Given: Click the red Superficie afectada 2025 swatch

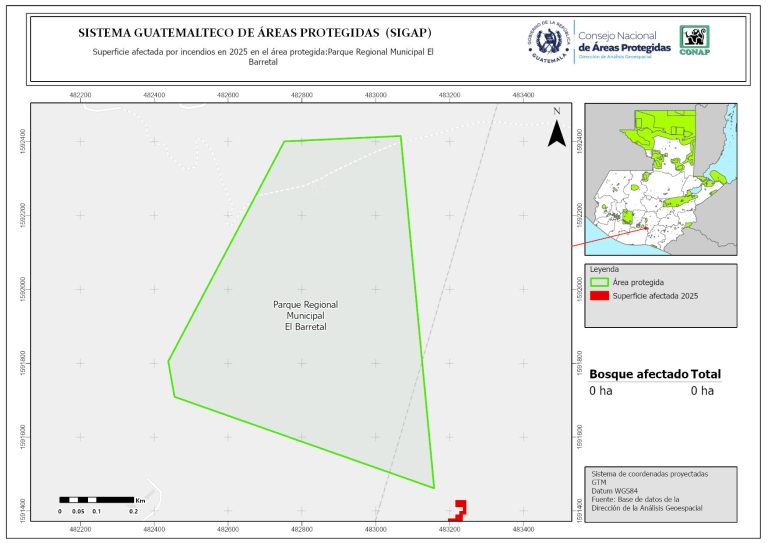Looking at the screenshot, I should coord(599,296).
